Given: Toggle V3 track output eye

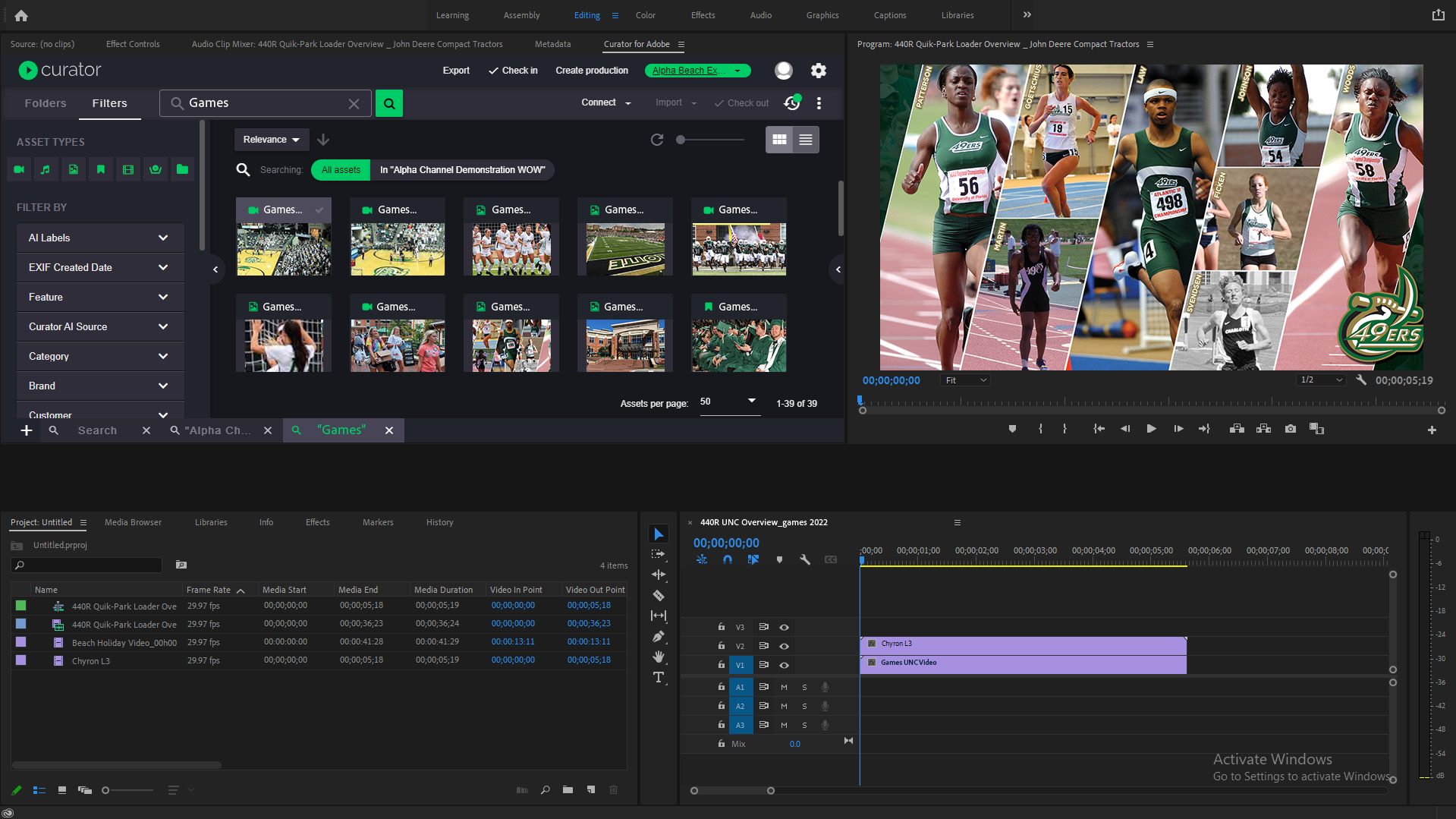Looking at the screenshot, I should 785,627.
